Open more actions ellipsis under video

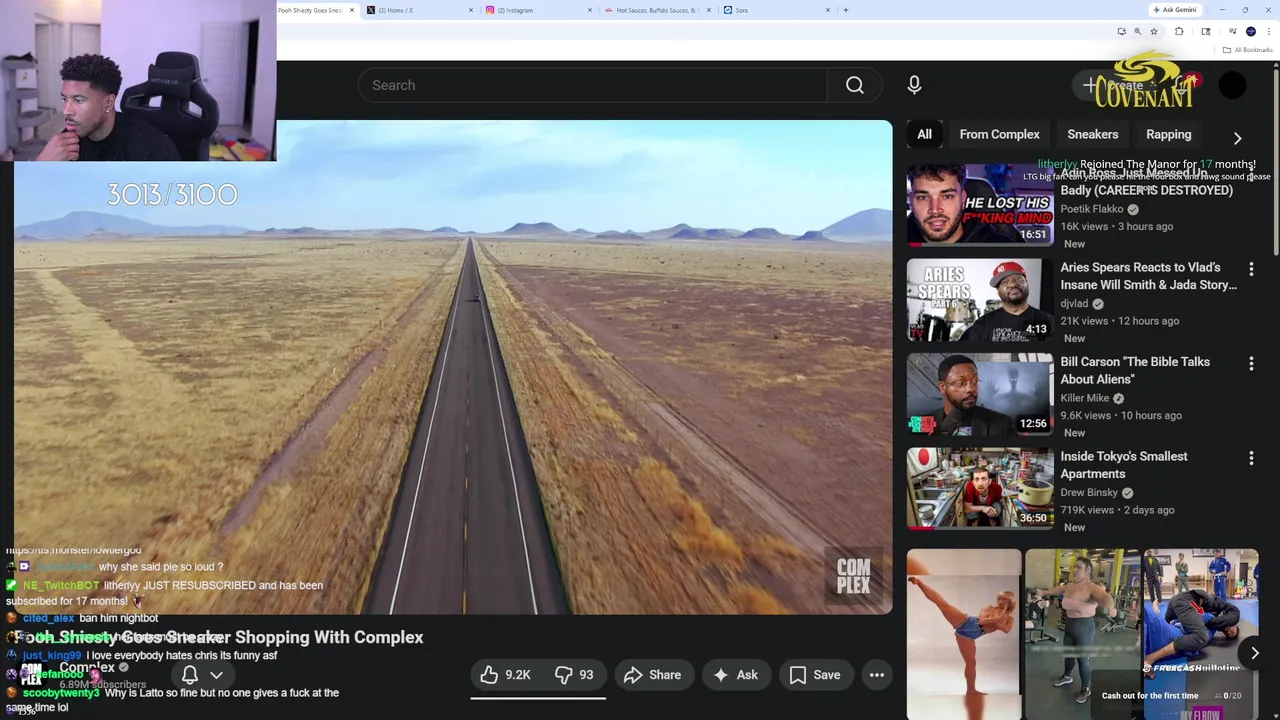coord(876,675)
